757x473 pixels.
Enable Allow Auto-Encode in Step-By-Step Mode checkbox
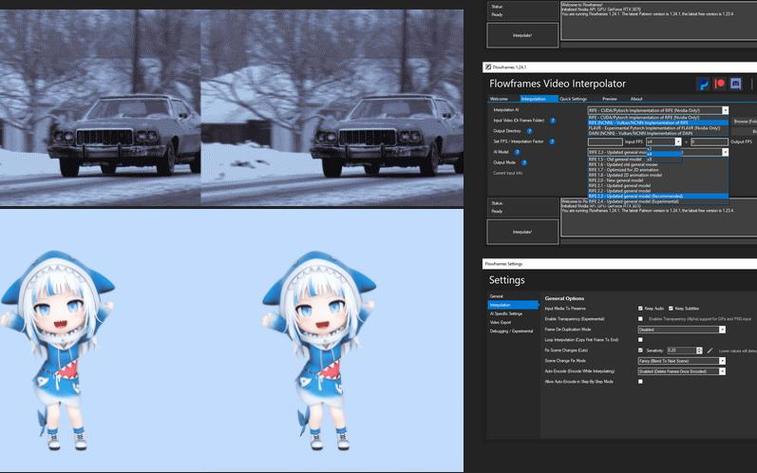(640, 382)
